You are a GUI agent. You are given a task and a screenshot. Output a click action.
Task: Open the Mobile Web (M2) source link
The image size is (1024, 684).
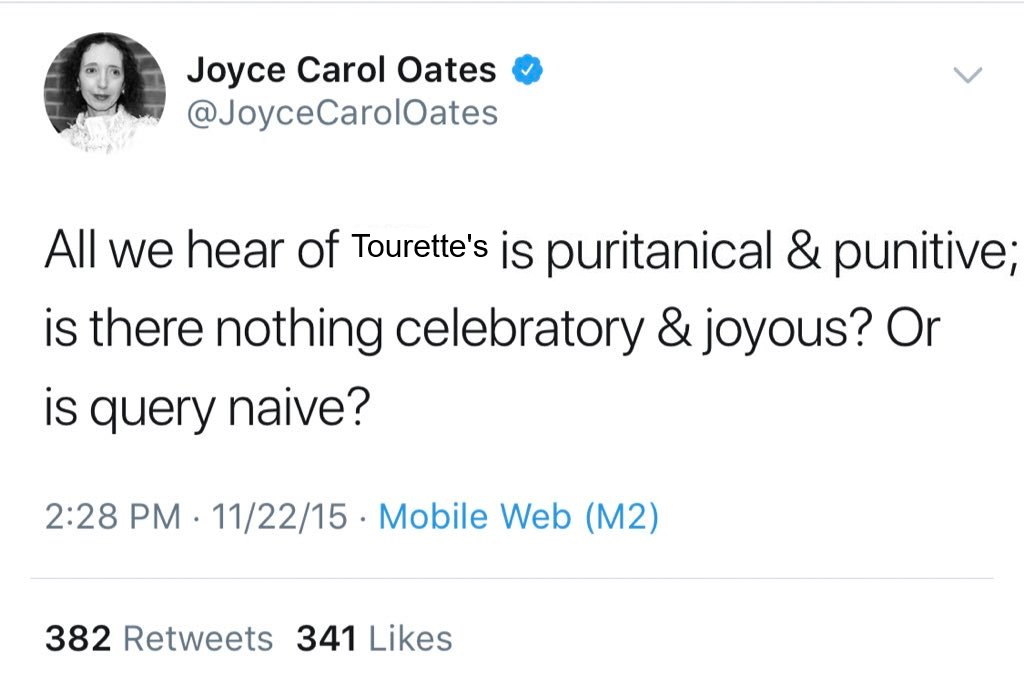pyautogui.click(x=518, y=516)
